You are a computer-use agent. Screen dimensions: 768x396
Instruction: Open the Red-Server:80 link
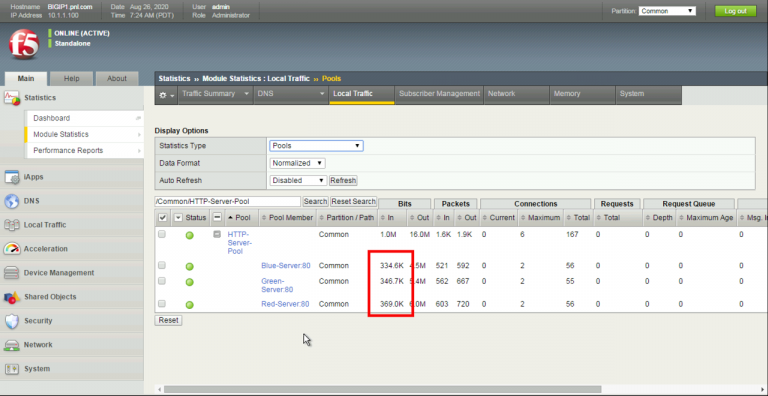click(x=285, y=304)
